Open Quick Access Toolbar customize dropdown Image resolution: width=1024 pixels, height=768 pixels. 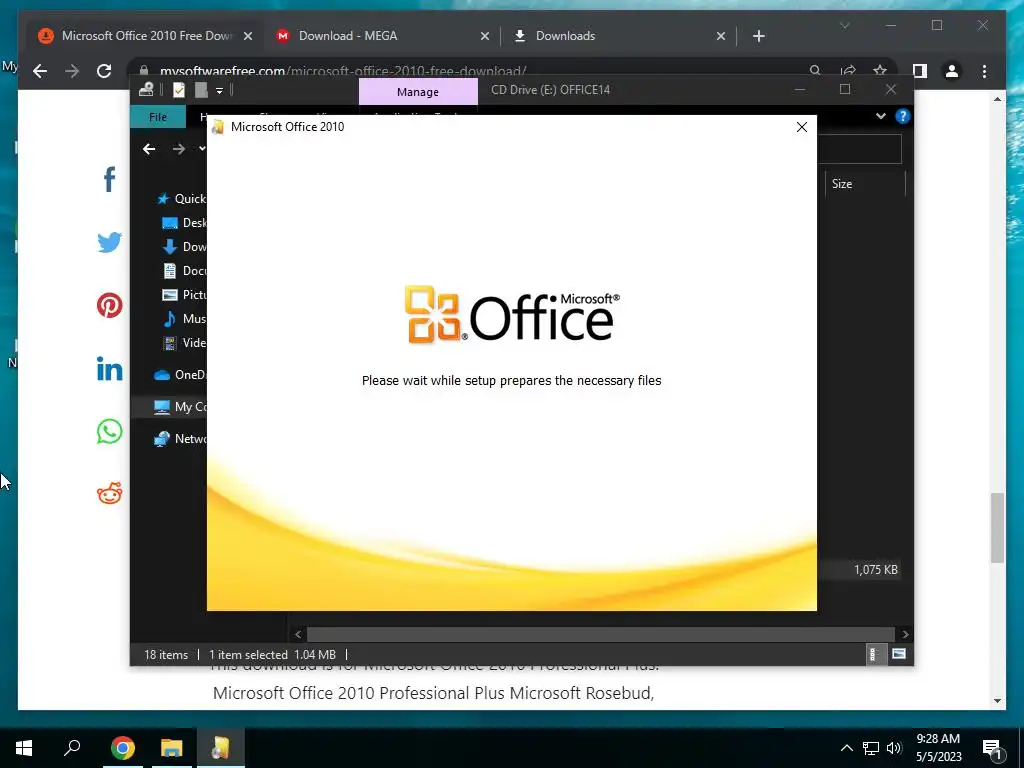click(x=219, y=91)
